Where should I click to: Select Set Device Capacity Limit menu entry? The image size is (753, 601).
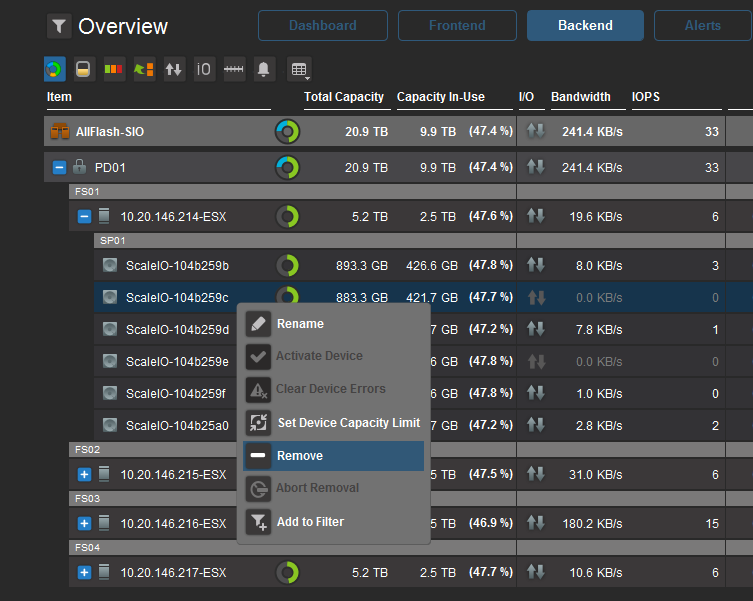click(x=348, y=423)
